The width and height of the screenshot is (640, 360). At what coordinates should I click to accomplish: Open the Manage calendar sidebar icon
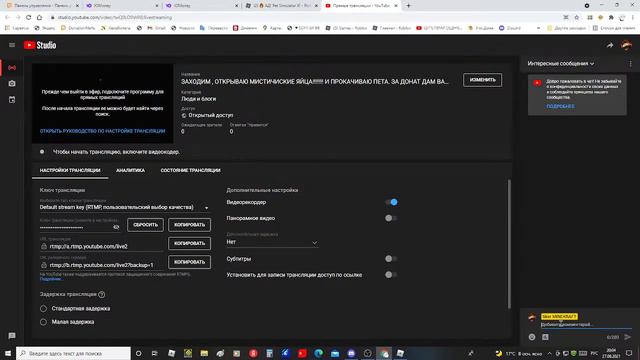[12, 100]
